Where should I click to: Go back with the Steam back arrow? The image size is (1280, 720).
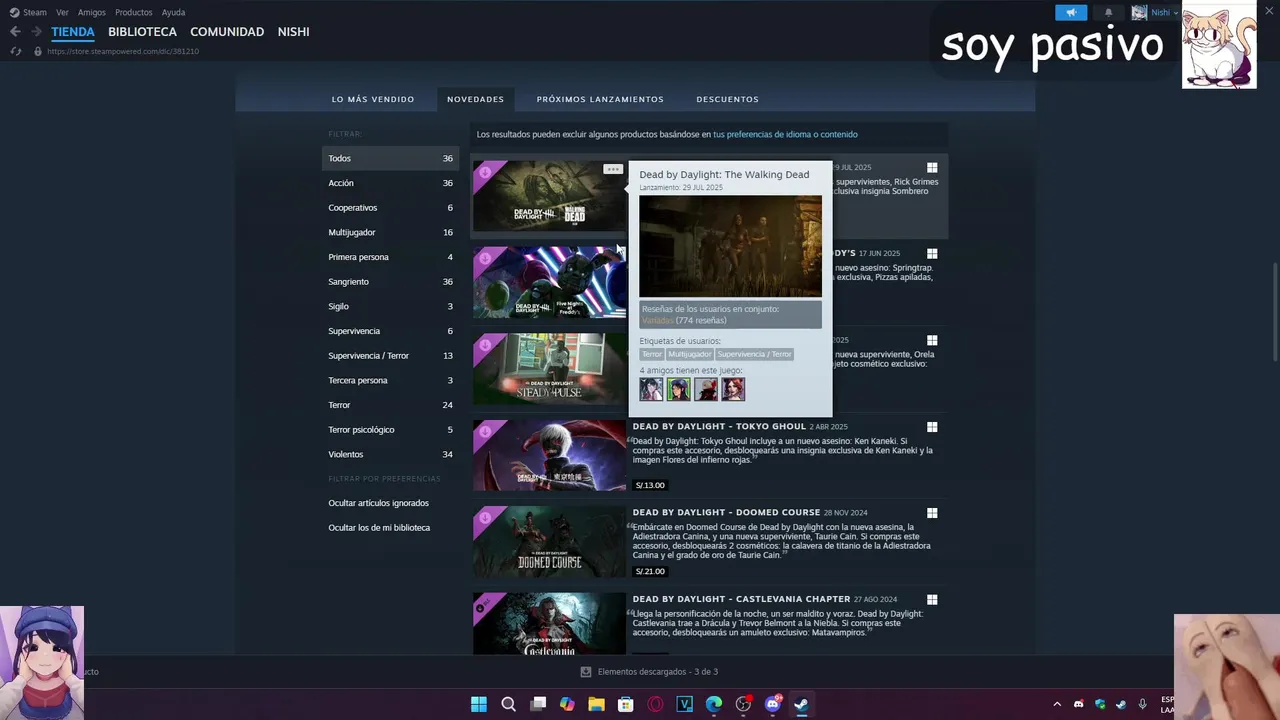tap(15, 32)
